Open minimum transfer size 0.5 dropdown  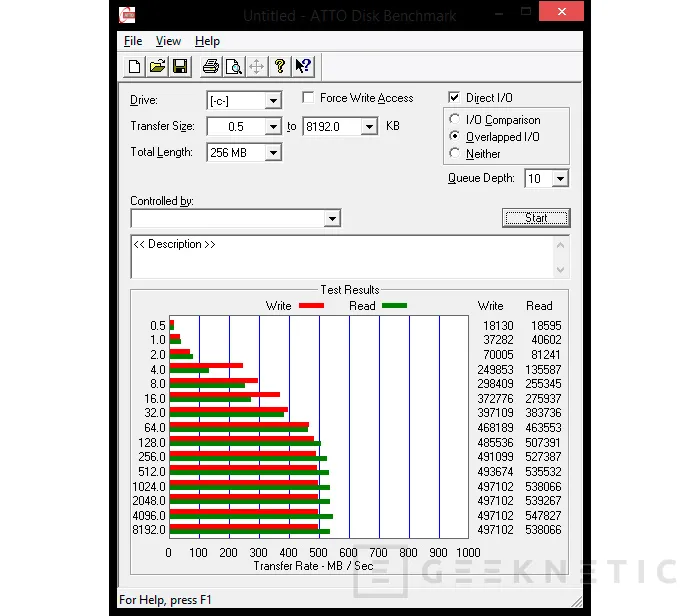pyautogui.click(x=273, y=127)
